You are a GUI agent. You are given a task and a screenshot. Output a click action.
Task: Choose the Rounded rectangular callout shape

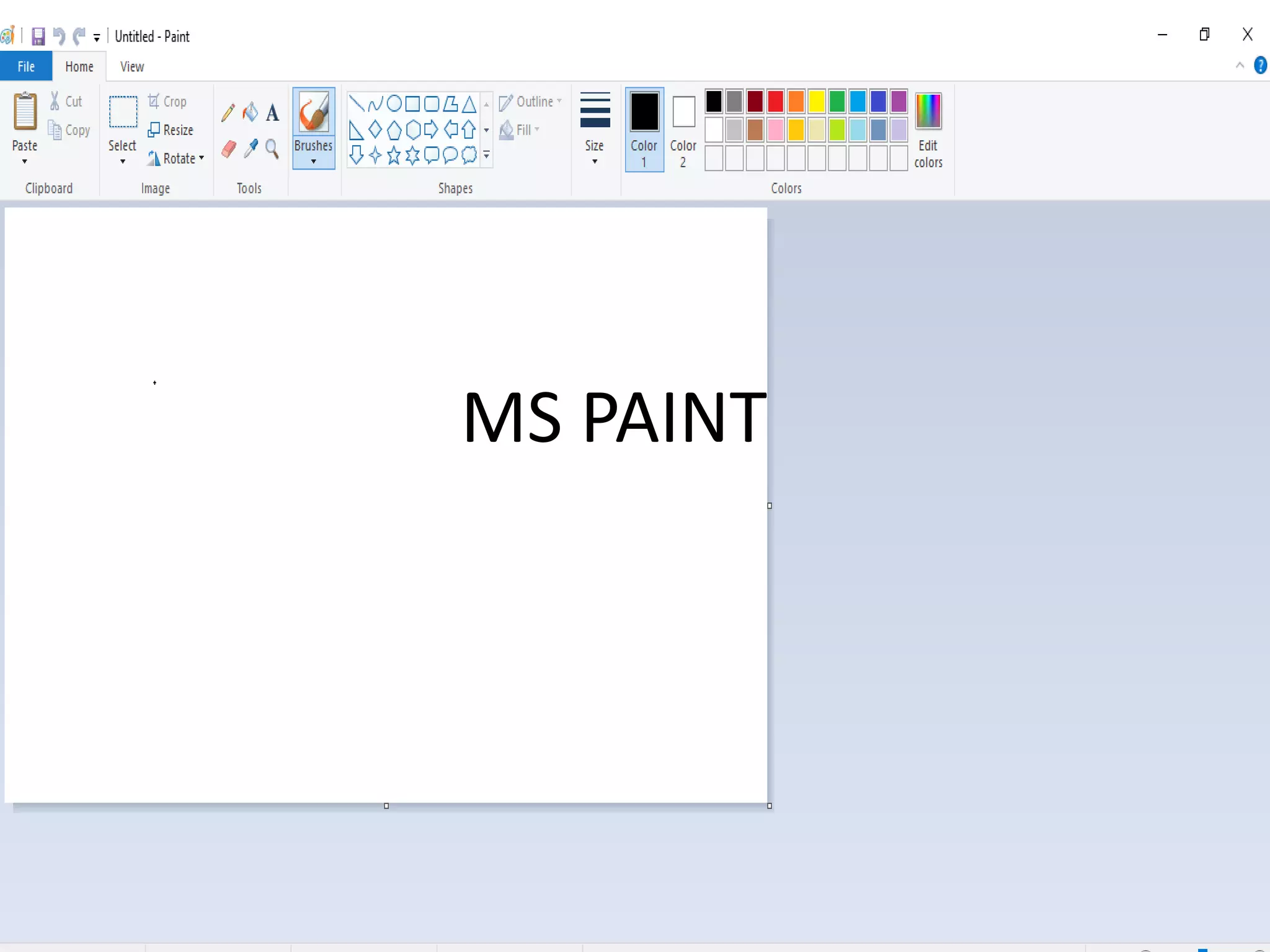pyautogui.click(x=432, y=155)
